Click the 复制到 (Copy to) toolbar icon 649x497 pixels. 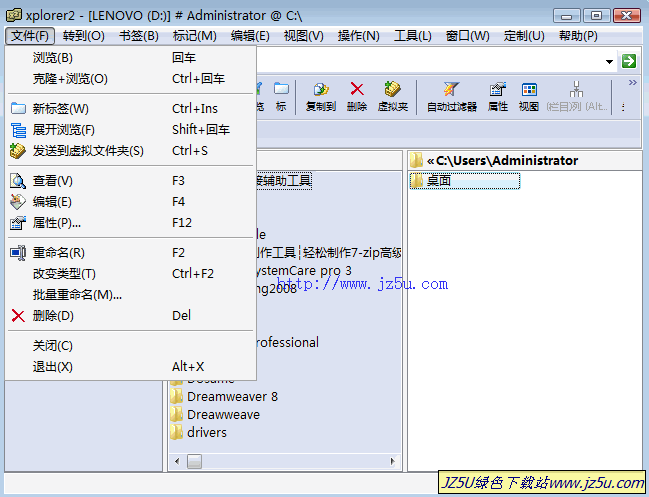pyautogui.click(x=320, y=96)
